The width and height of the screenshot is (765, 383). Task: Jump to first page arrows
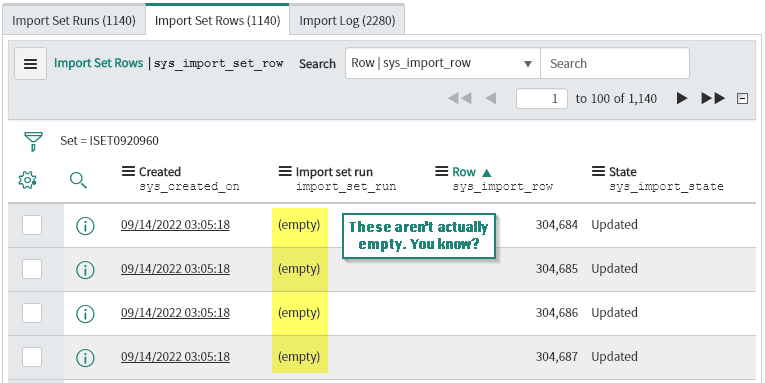click(460, 99)
